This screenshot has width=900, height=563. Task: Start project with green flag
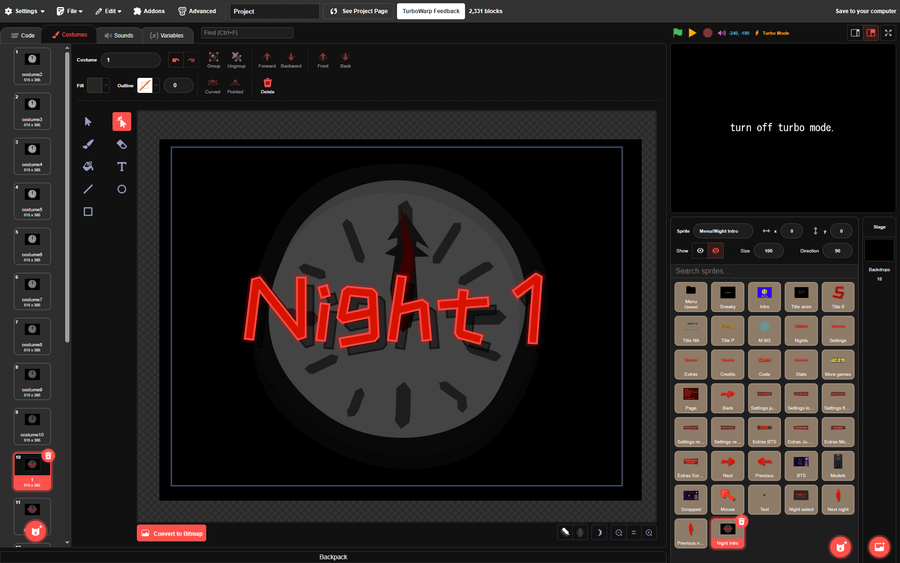click(678, 33)
